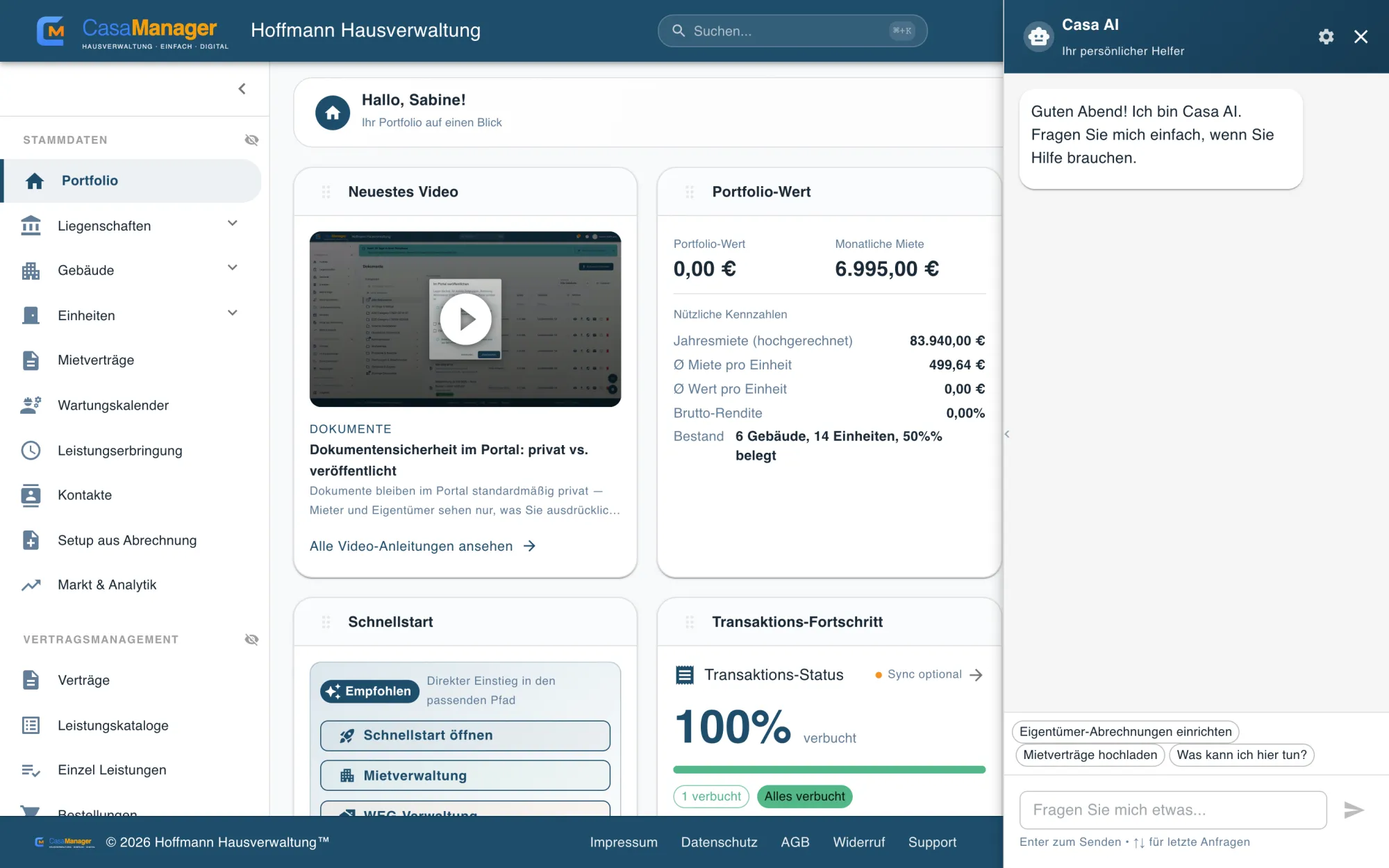The height and width of the screenshot is (868, 1389).
Task: Focus the Suchen search field
Action: click(x=792, y=31)
